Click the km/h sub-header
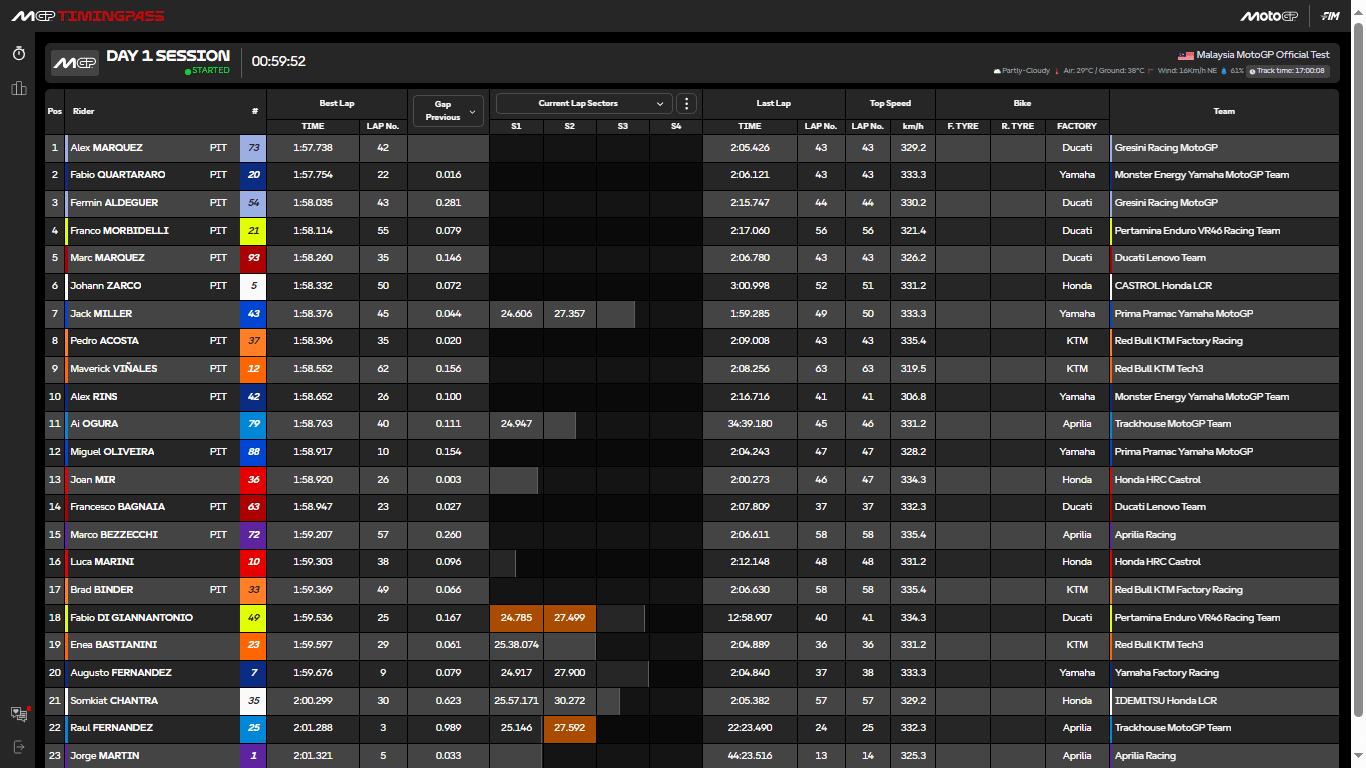 (x=912, y=126)
